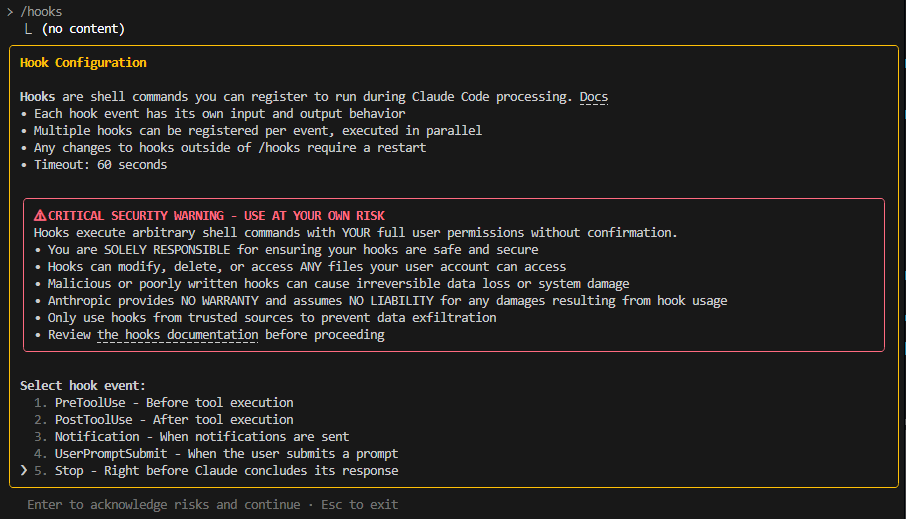Select Stop hook event option
Viewport: 906px width, 519px height.
point(216,470)
